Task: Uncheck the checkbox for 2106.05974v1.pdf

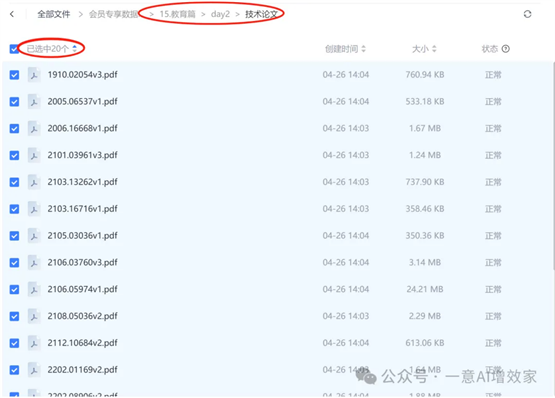Action: tap(14, 289)
